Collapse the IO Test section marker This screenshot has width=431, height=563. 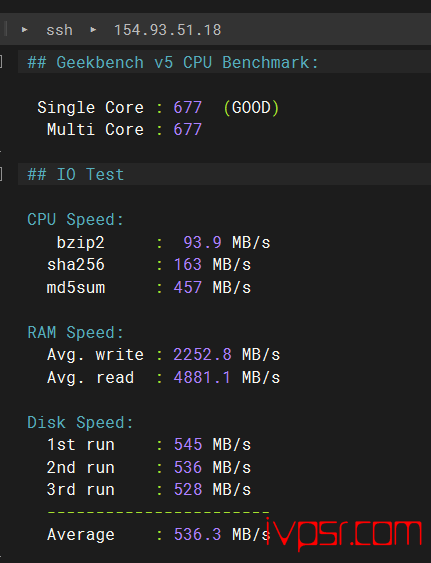pyautogui.click(x=1, y=174)
